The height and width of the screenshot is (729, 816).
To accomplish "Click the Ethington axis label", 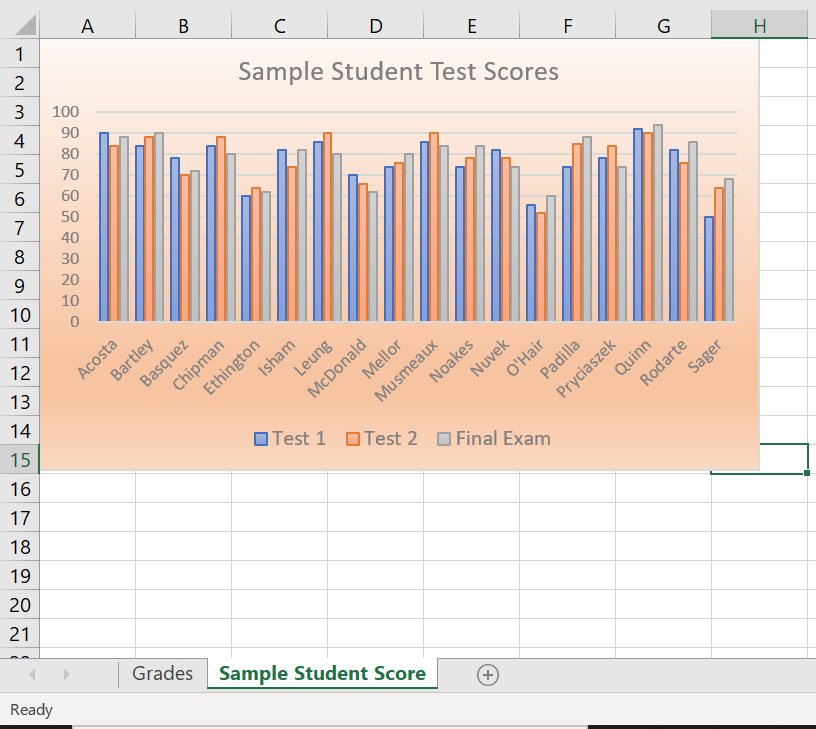I will click(x=231, y=367).
